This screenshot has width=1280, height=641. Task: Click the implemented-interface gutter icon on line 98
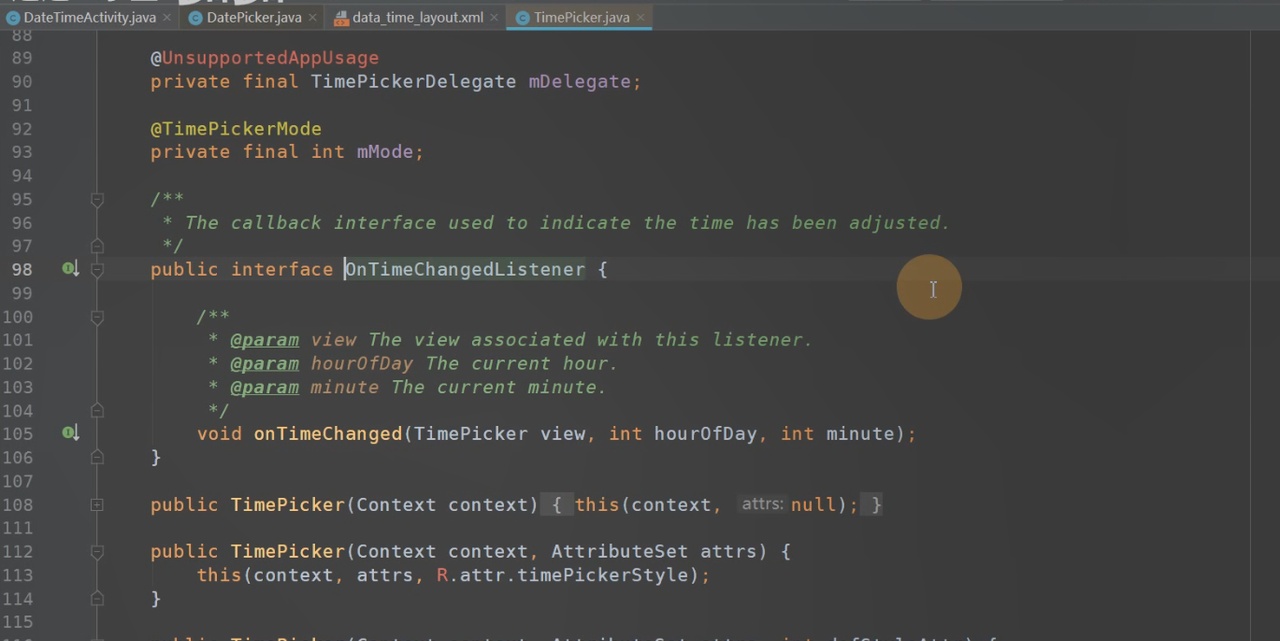tap(70, 269)
